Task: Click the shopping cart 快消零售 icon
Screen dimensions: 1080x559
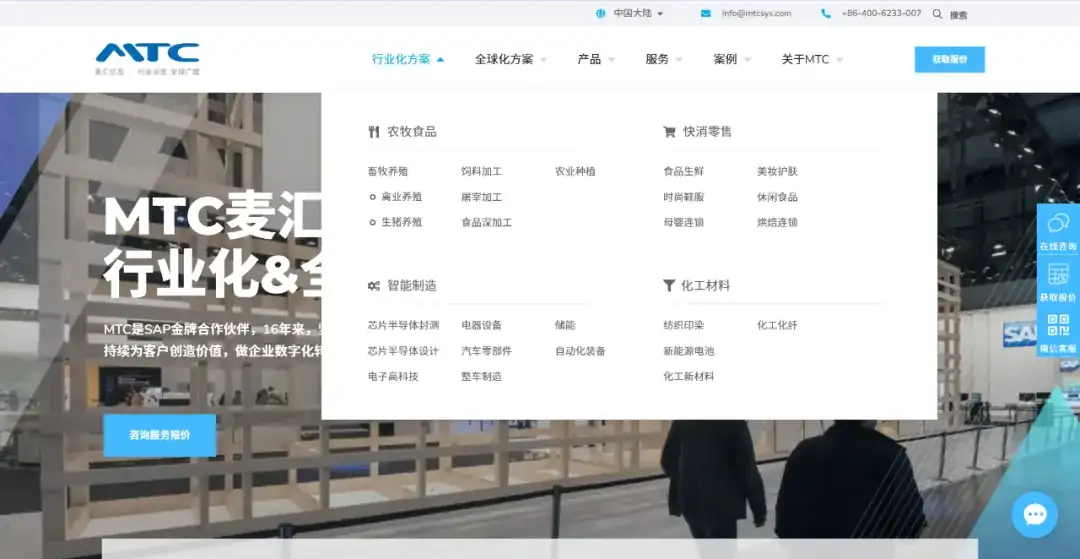Action: [669, 131]
